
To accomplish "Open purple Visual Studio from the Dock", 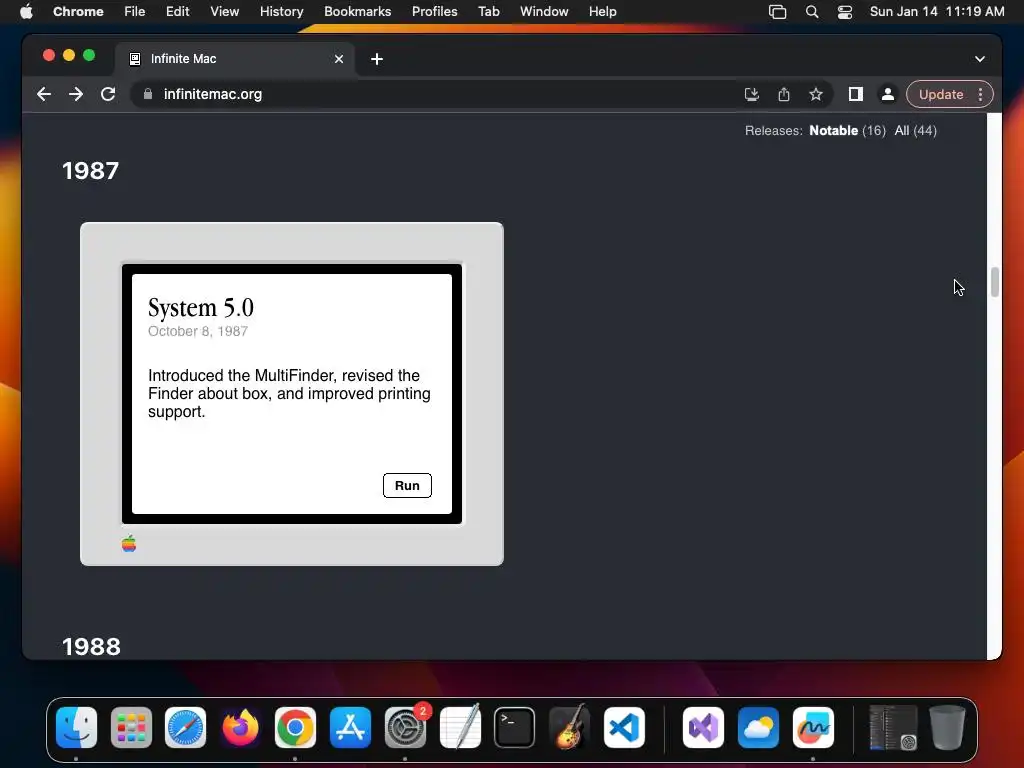I will (703, 727).
